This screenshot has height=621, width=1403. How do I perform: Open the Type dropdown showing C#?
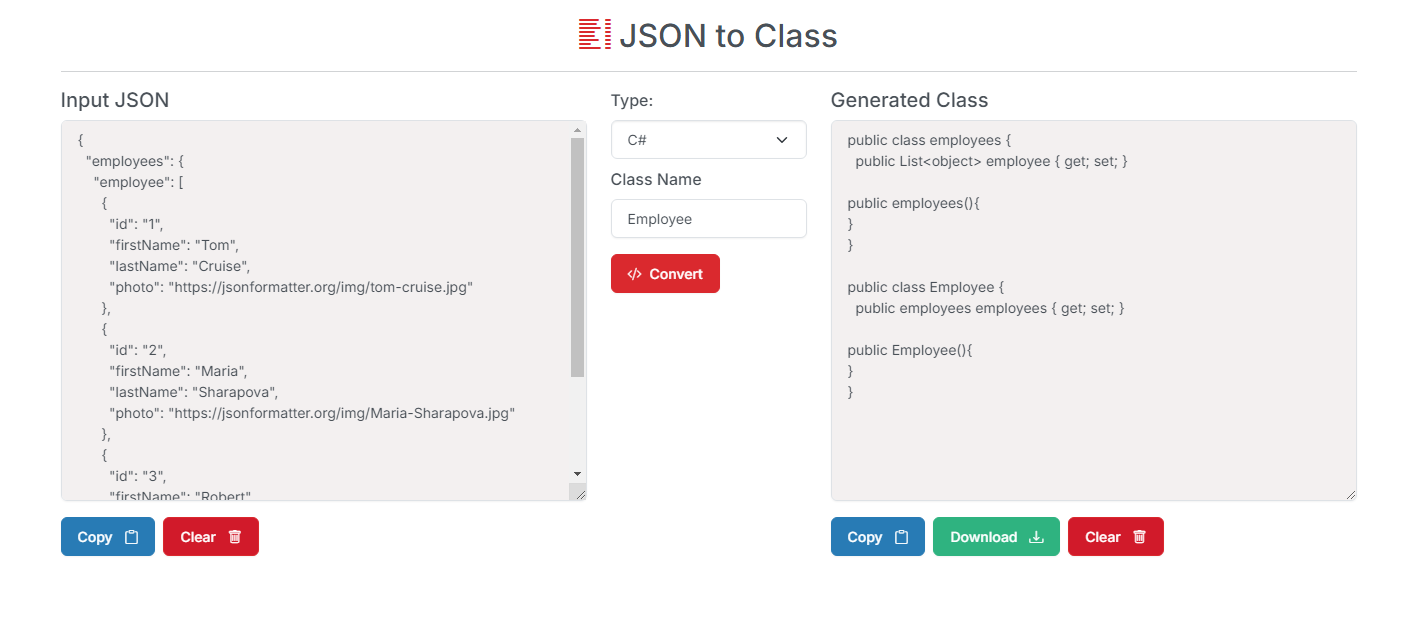[x=708, y=140]
